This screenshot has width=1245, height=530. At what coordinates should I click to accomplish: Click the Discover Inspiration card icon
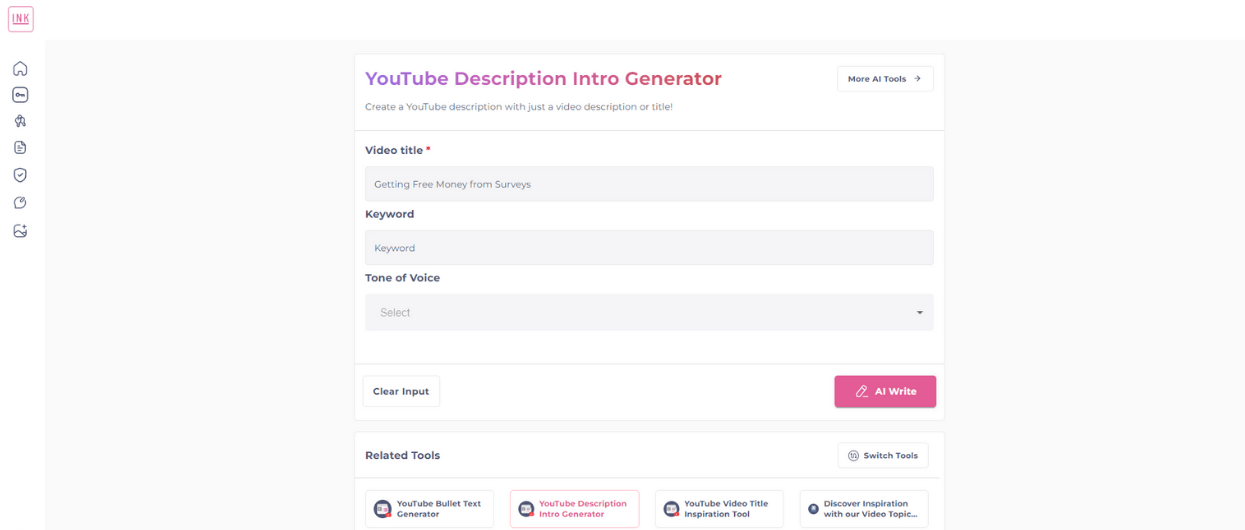(813, 509)
